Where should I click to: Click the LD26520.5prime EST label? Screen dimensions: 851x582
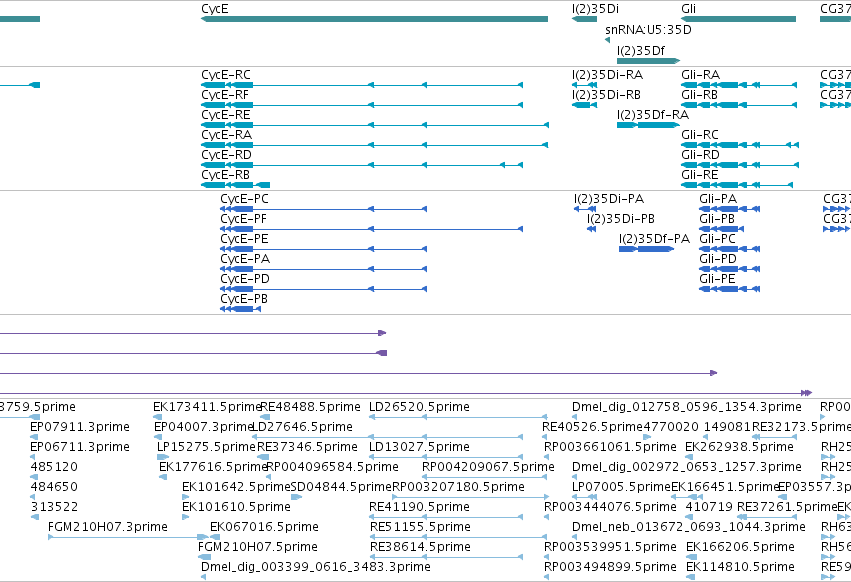(420, 407)
